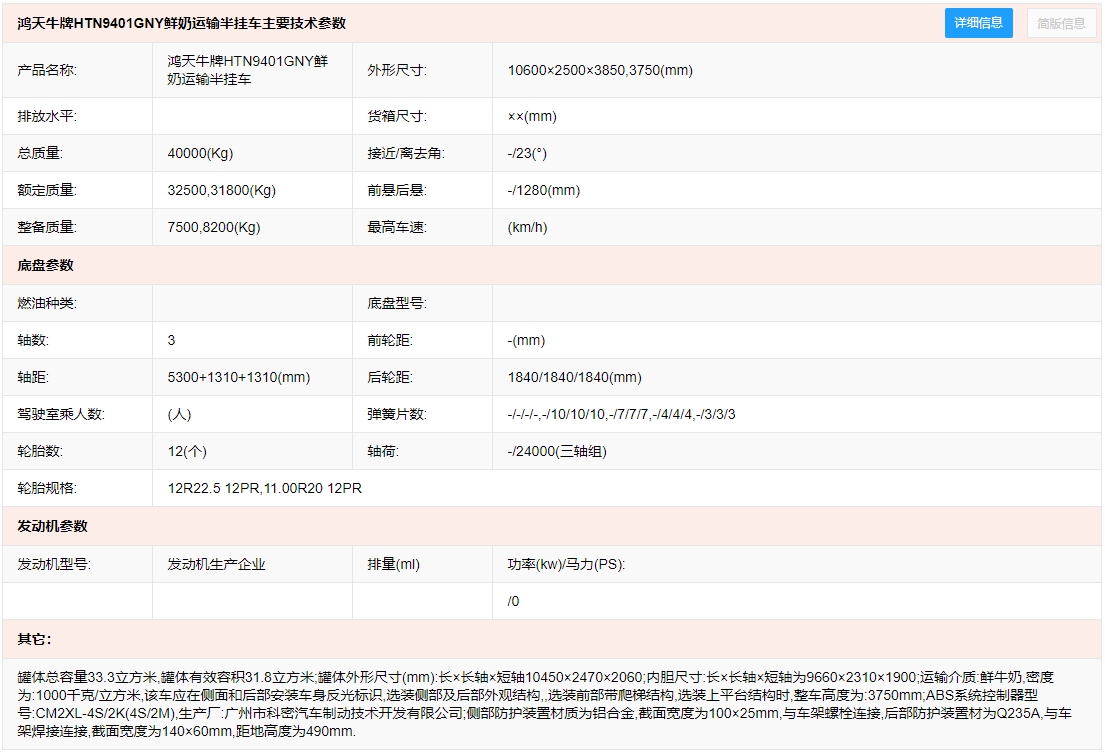Select the -/23(°) value

(x=527, y=154)
